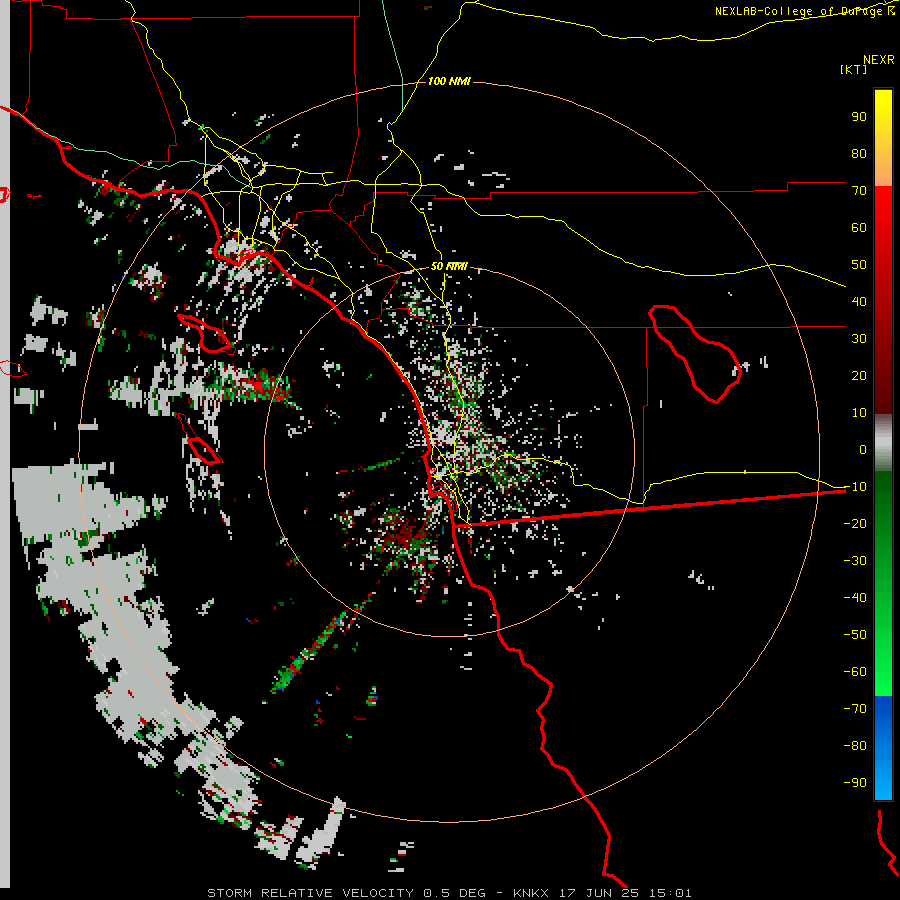Click the "STORM RELATIVE VELOCITY 0.5 DEG" caption

[346, 893]
